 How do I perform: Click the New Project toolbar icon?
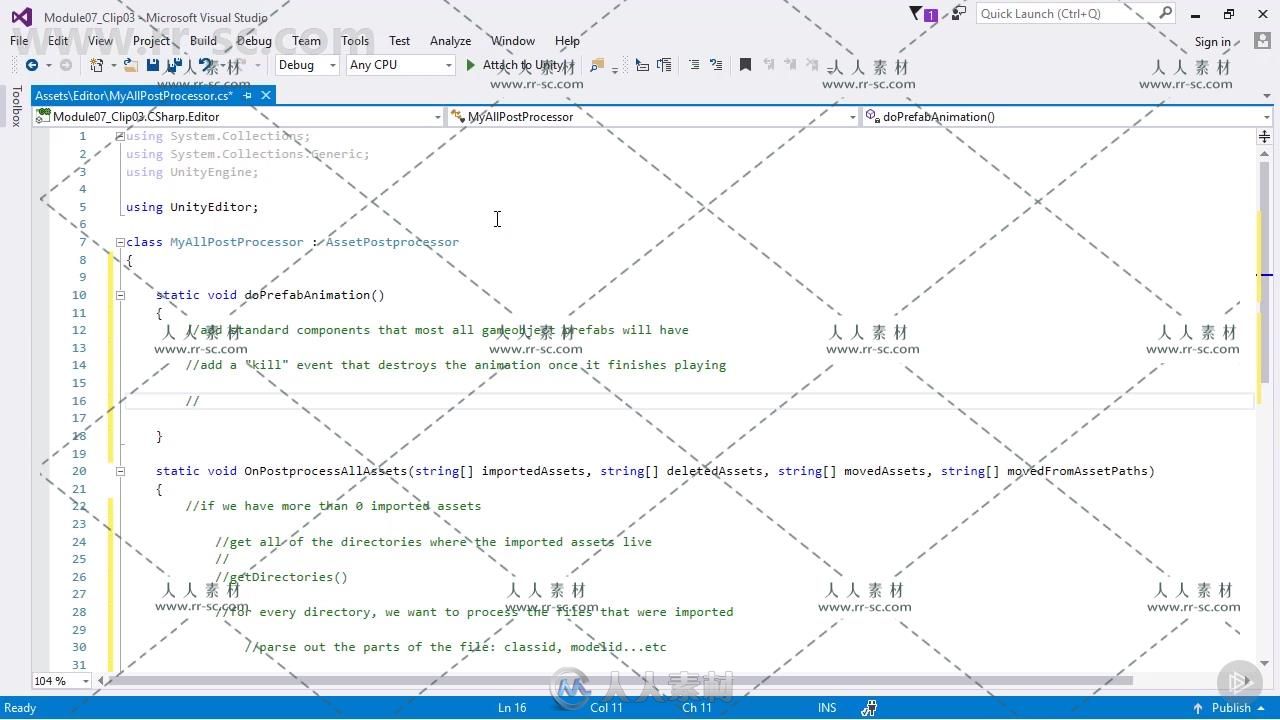[97, 65]
